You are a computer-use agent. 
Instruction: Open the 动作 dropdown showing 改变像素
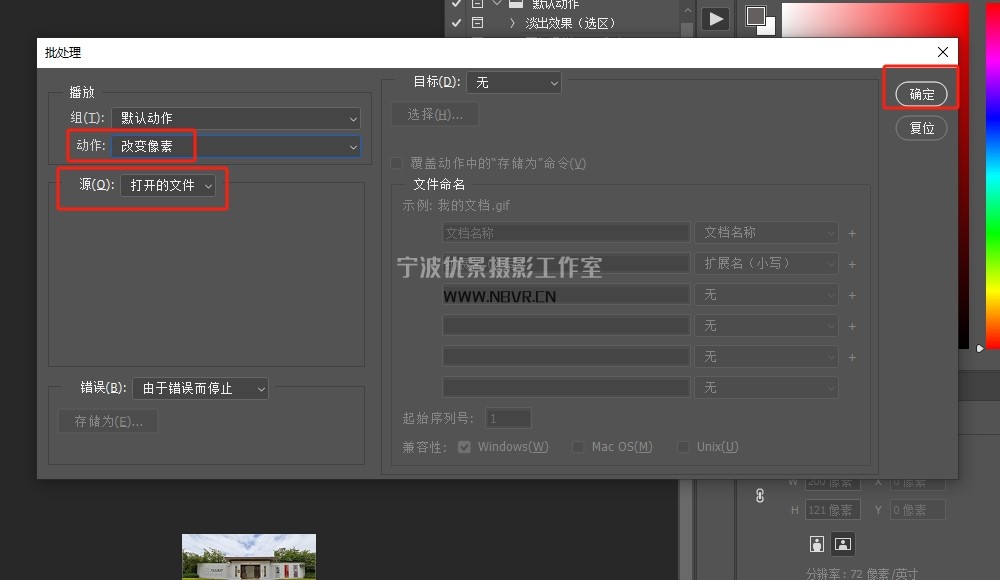[x=234, y=146]
